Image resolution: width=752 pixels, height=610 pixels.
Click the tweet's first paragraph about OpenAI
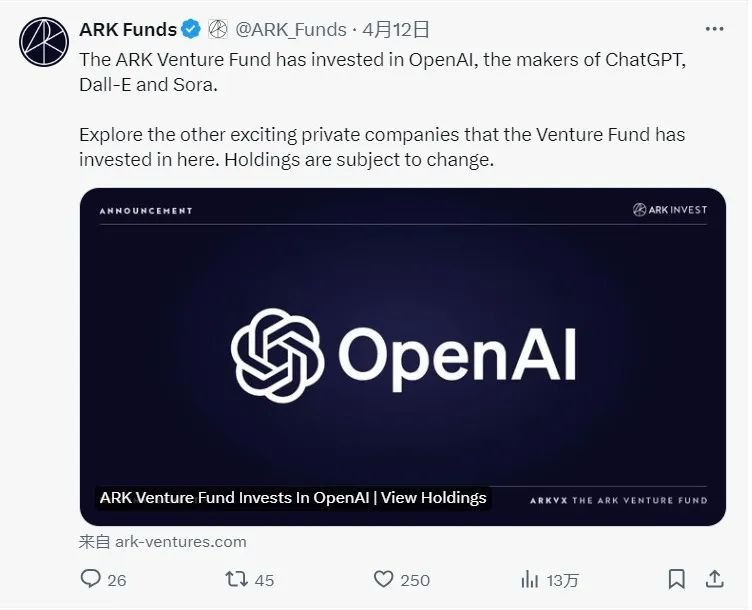(382, 71)
